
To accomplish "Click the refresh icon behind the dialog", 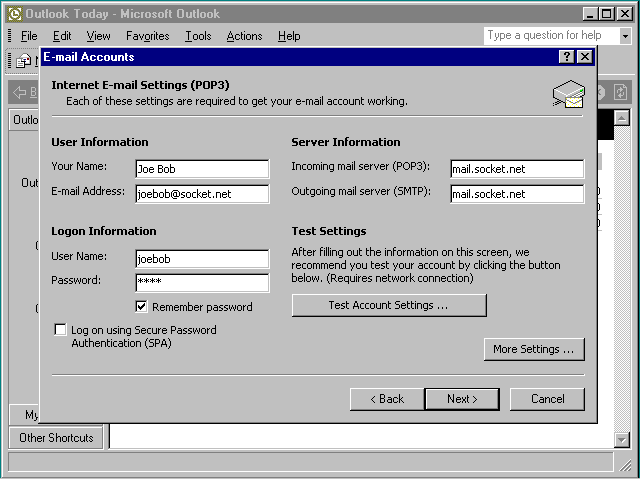I will (620, 92).
